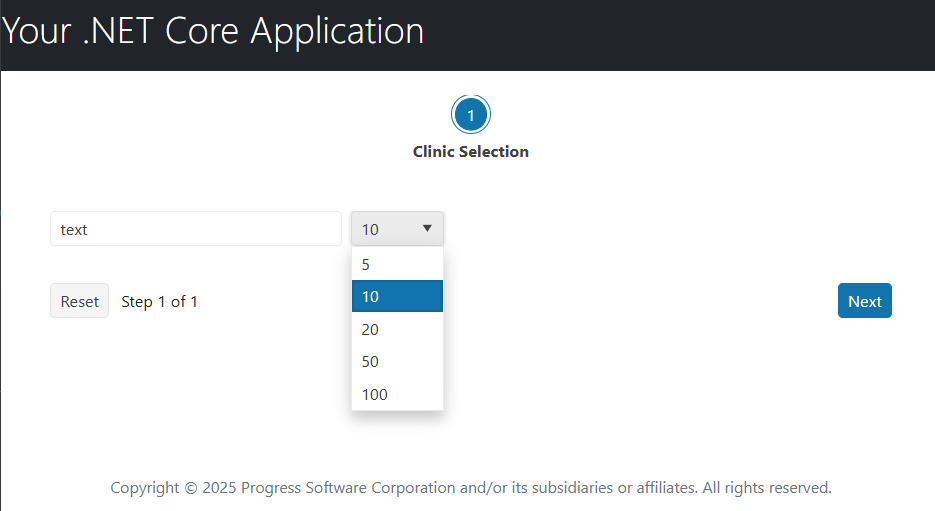Click the step 1 circle indicator
The width and height of the screenshot is (935, 511).
coord(471,116)
